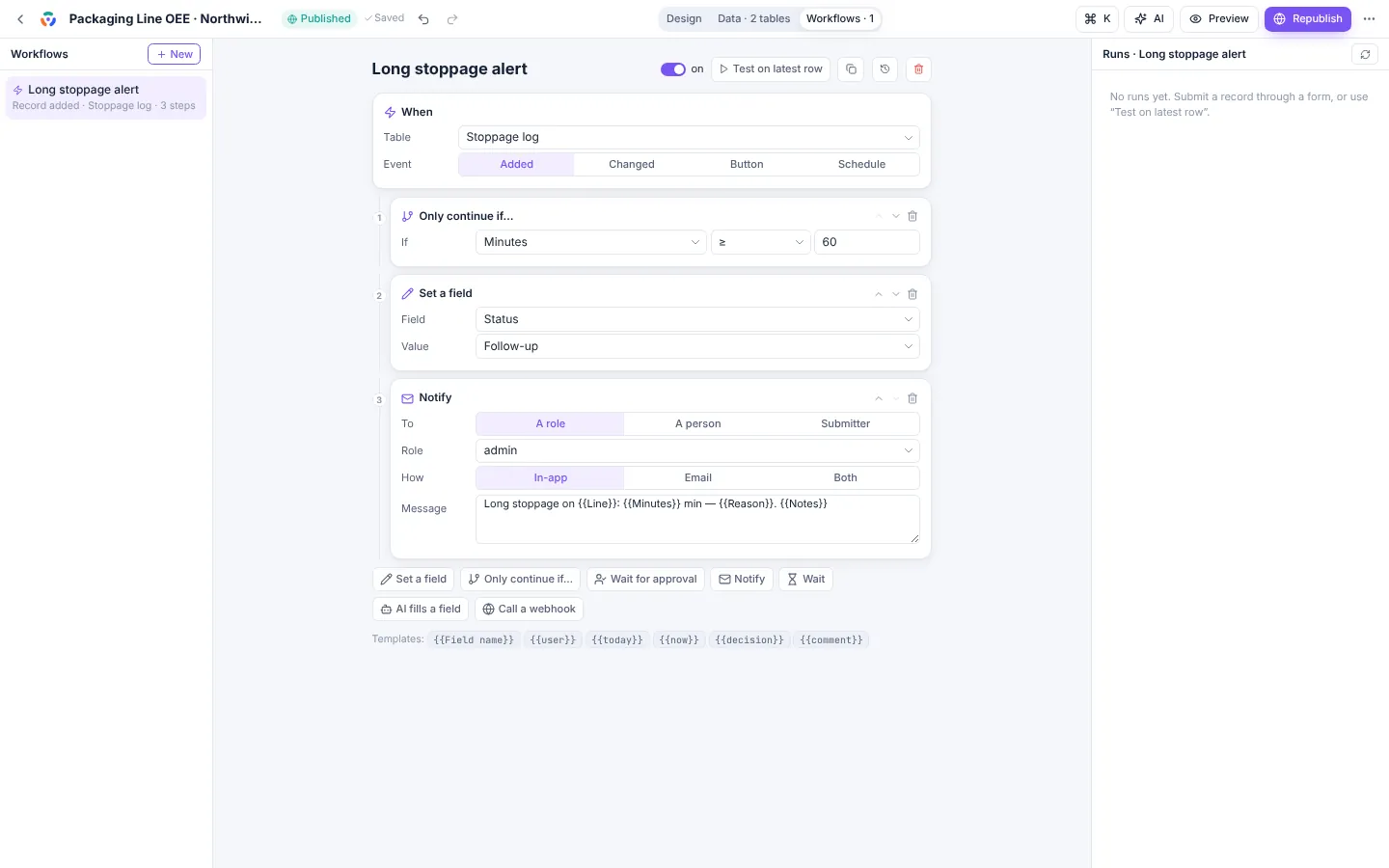Open the Follow-up value dropdown
This screenshot has width=1389, height=868.
tap(697, 346)
